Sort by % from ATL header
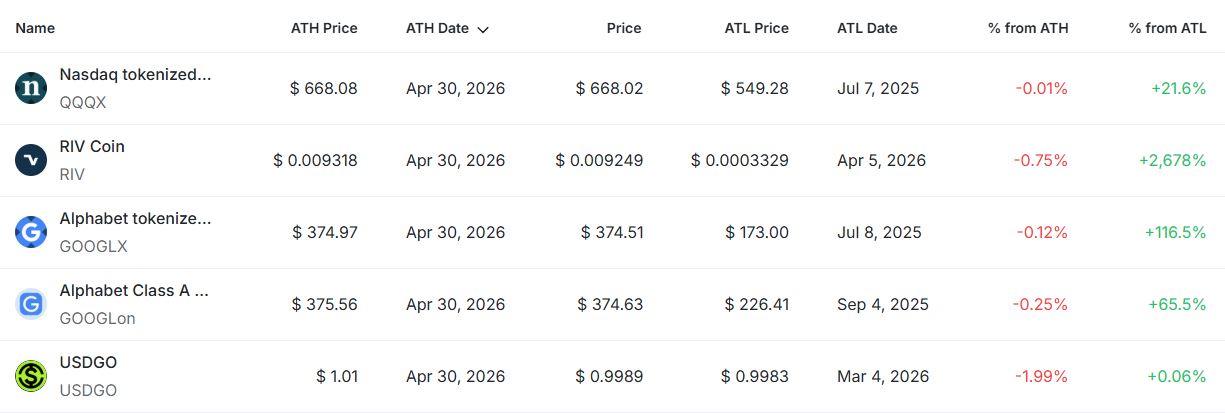The image size is (1225, 413). (1167, 28)
